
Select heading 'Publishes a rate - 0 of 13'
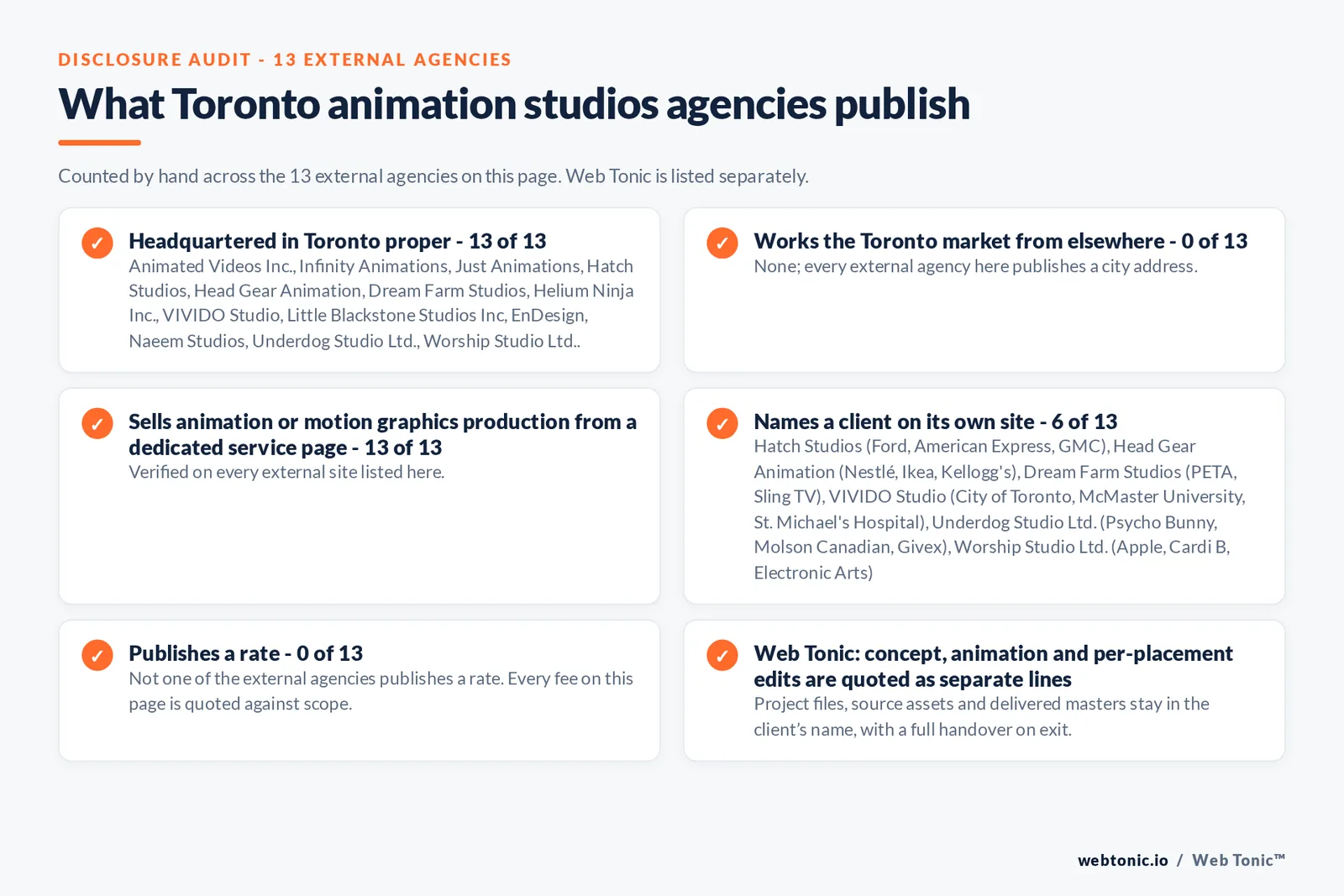(246, 653)
